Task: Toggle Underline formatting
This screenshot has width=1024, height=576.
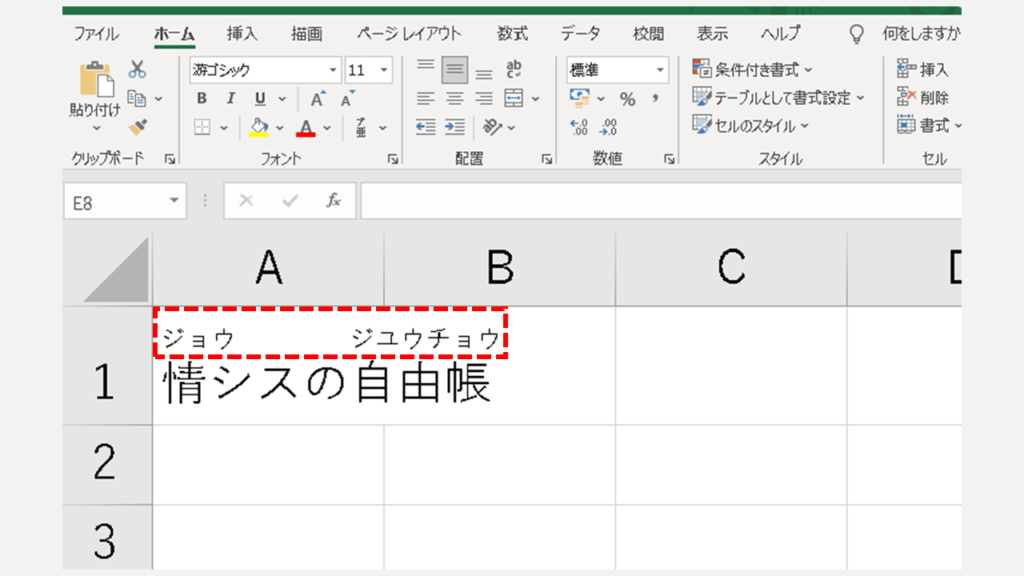Action: (260, 99)
